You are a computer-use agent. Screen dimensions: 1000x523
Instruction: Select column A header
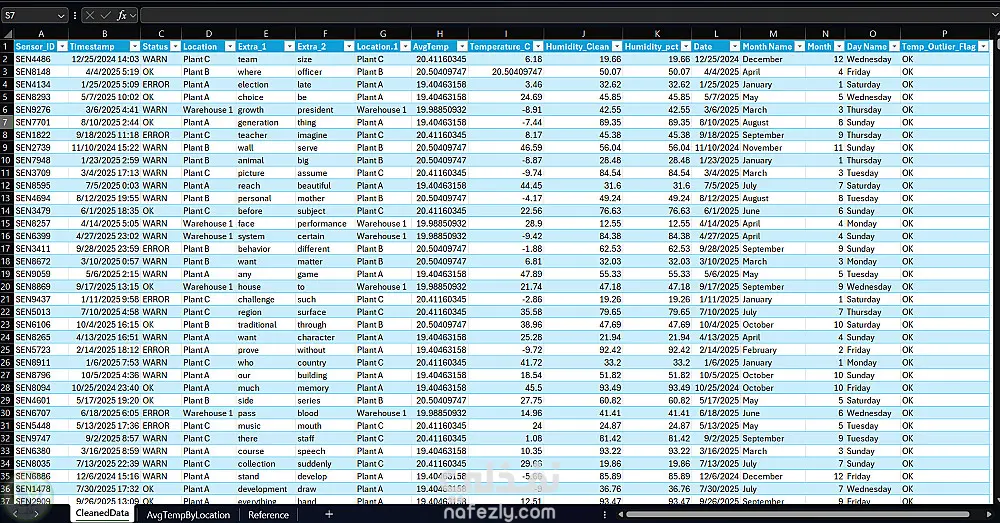[x=41, y=34]
